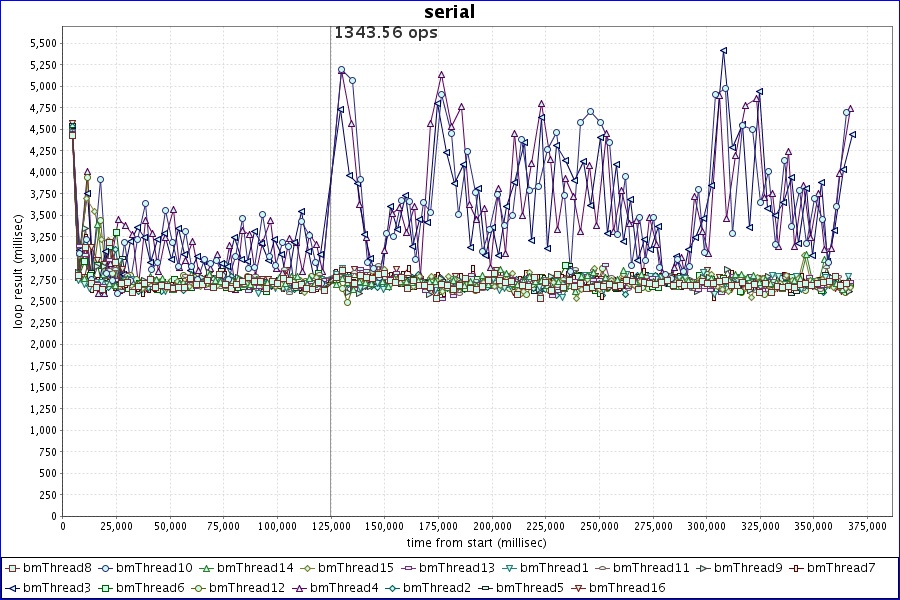Screen dimensions: 900x600
Task: Click the bmThread13 legend label
Action: point(456,568)
